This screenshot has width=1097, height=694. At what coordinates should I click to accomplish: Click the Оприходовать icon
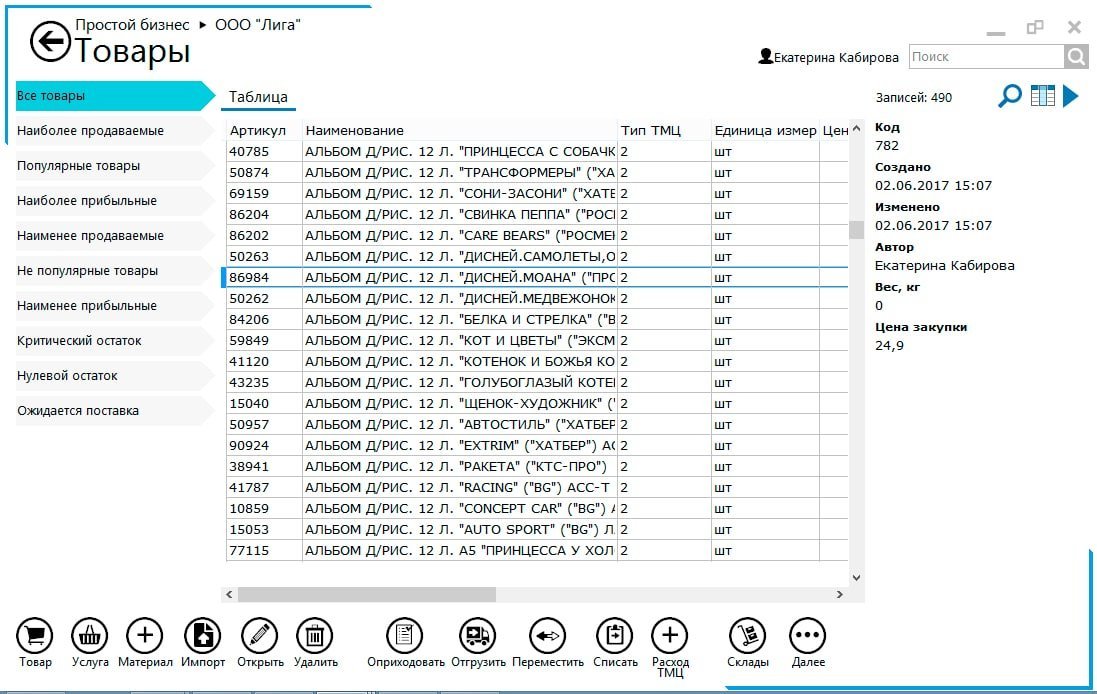pyautogui.click(x=403, y=636)
